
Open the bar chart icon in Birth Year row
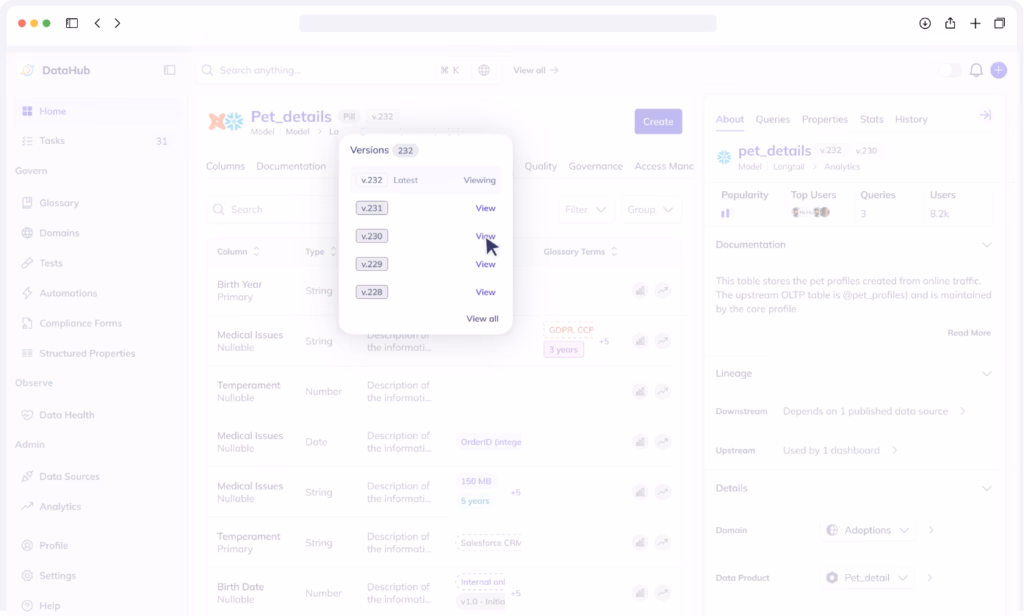(x=639, y=290)
